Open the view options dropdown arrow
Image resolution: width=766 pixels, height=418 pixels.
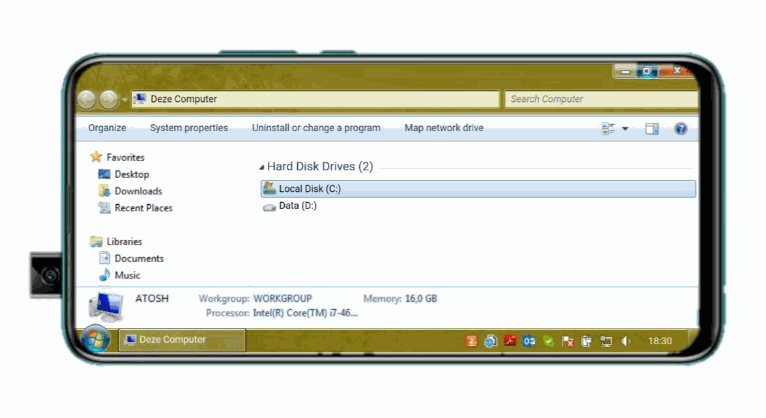pyautogui.click(x=625, y=129)
